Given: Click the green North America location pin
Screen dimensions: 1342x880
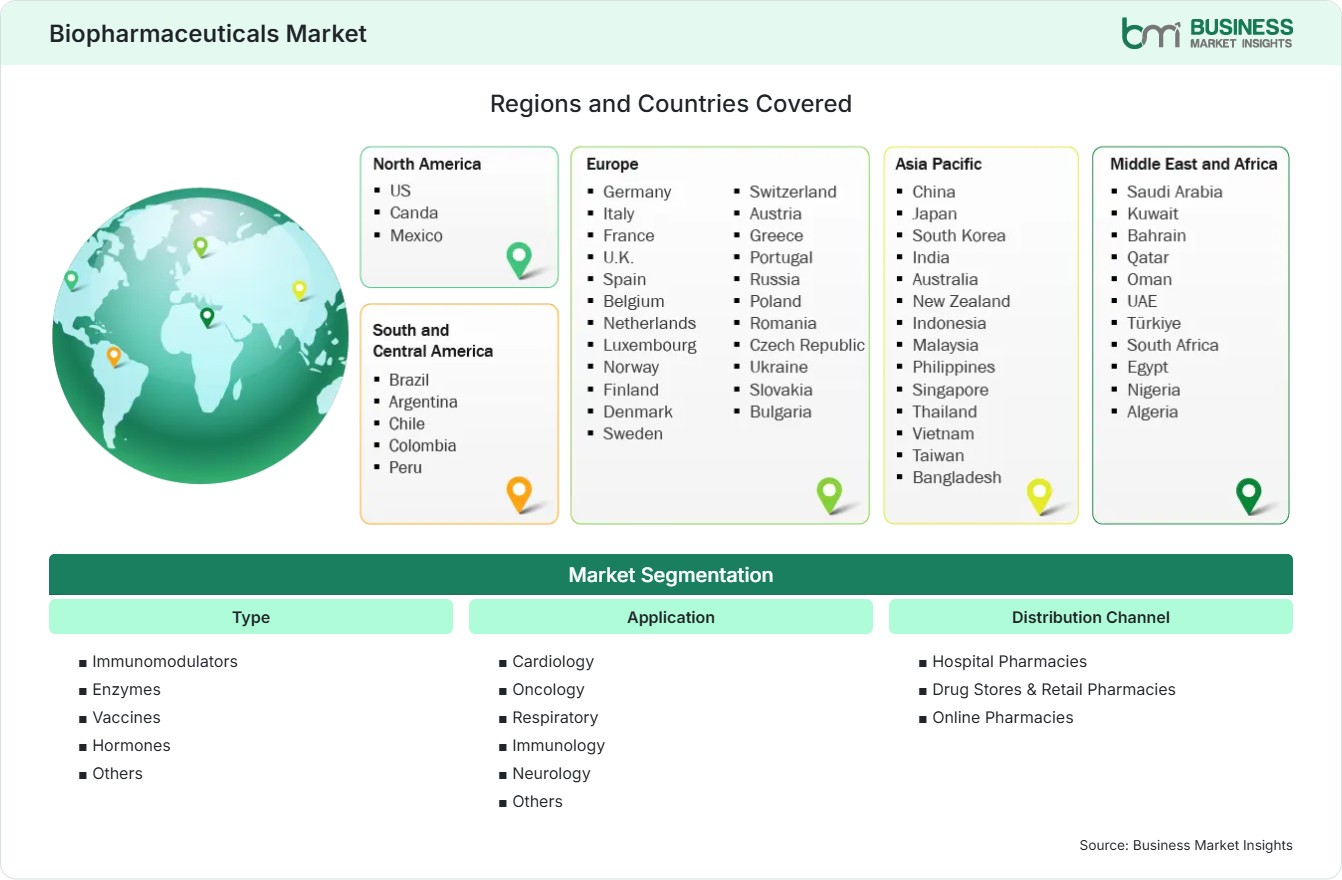Looking at the screenshot, I should pos(519,260).
